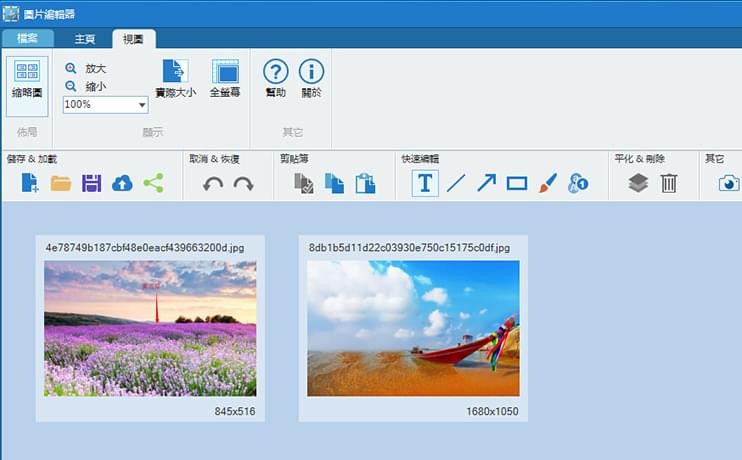Switch to the 檔案 tab
Screen dimensions: 742x460
coord(27,38)
